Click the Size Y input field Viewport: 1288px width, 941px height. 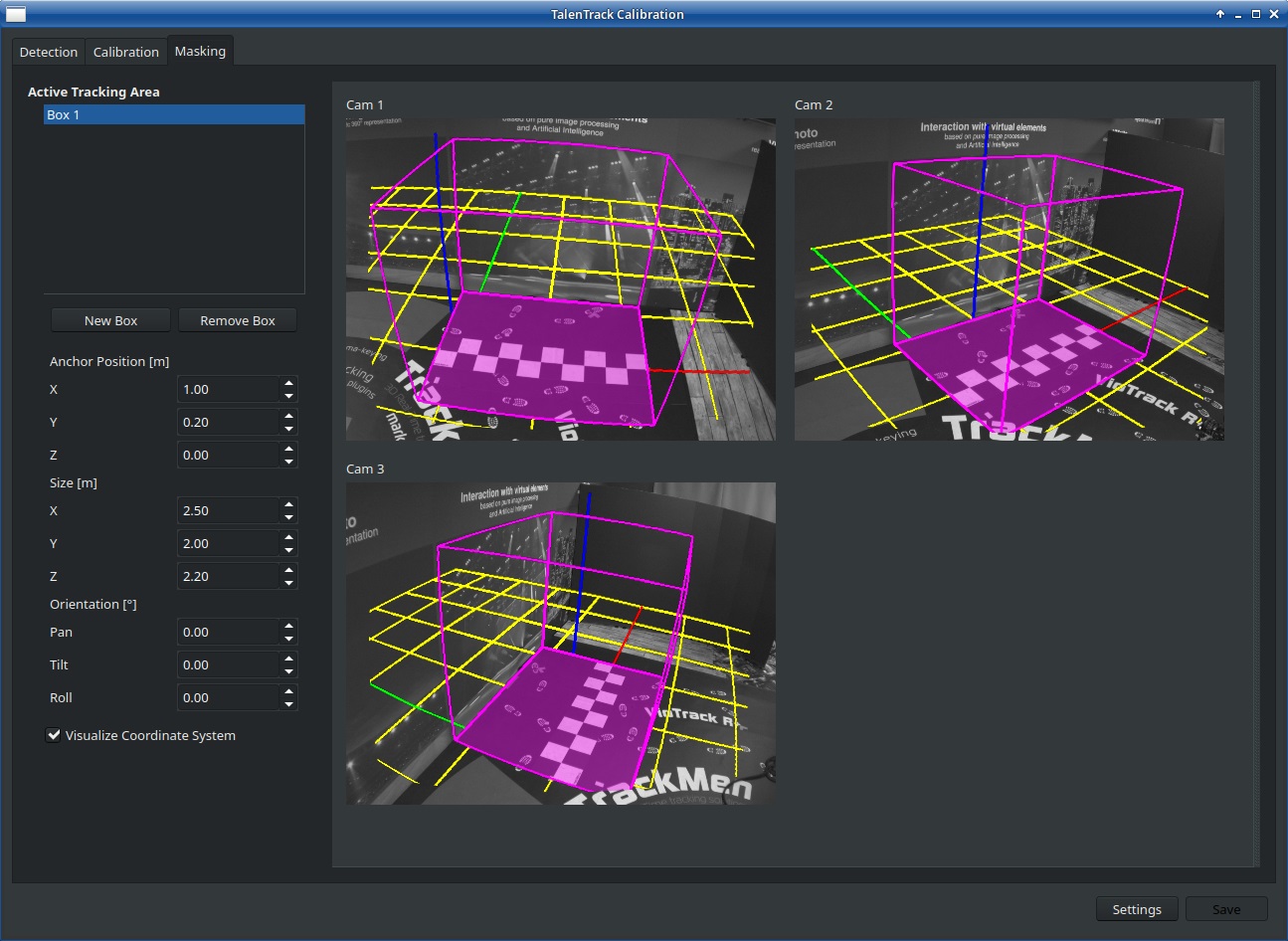click(228, 543)
